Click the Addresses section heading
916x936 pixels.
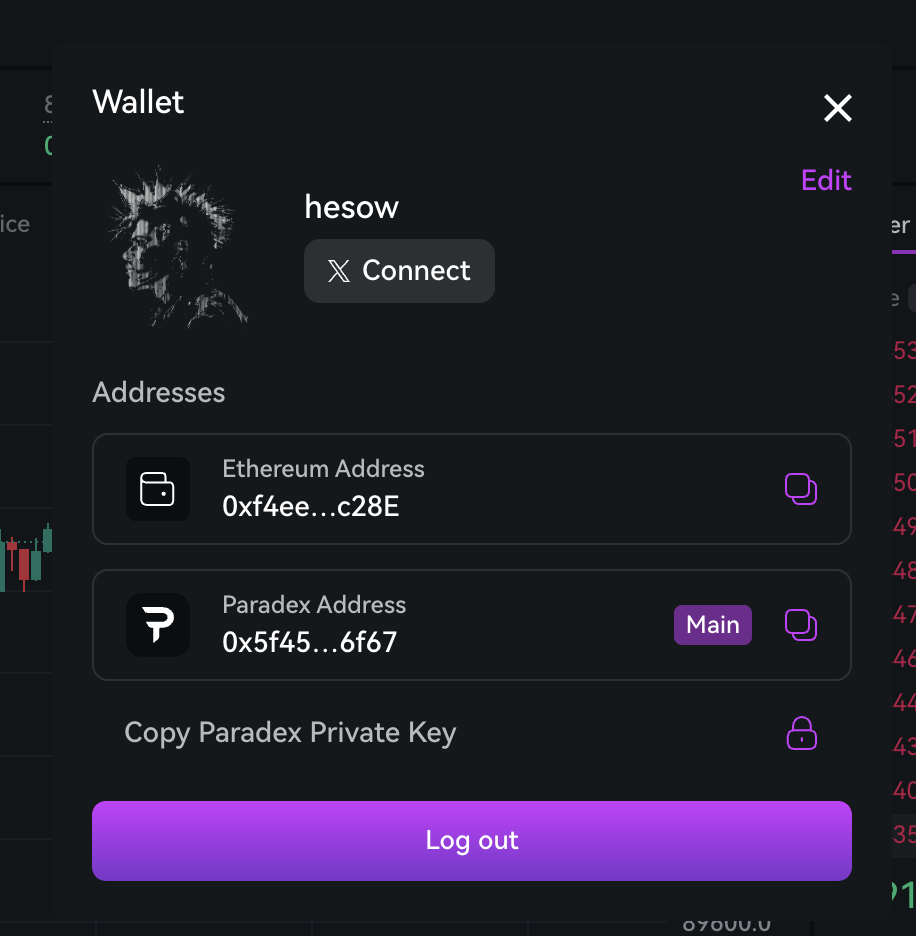point(159,392)
